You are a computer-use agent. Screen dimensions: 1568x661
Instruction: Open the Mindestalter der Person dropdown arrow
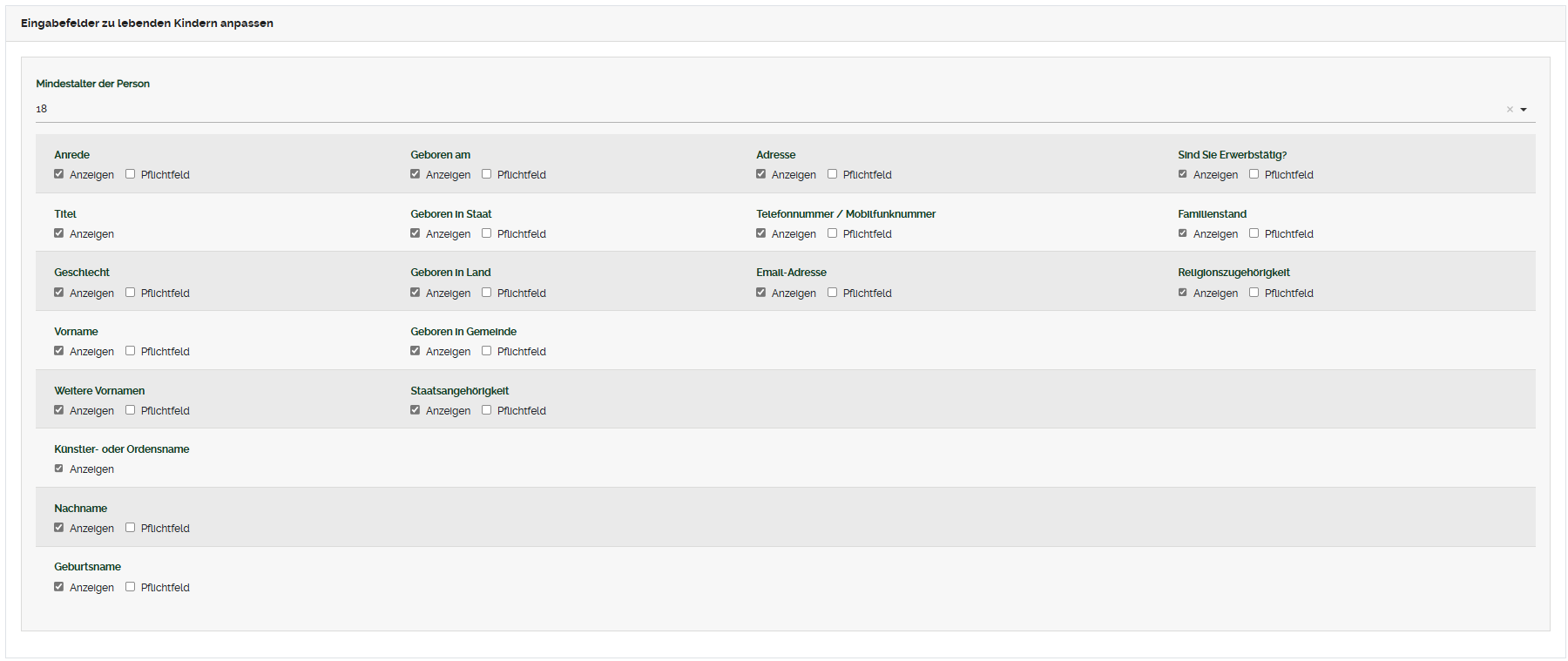click(x=1524, y=110)
